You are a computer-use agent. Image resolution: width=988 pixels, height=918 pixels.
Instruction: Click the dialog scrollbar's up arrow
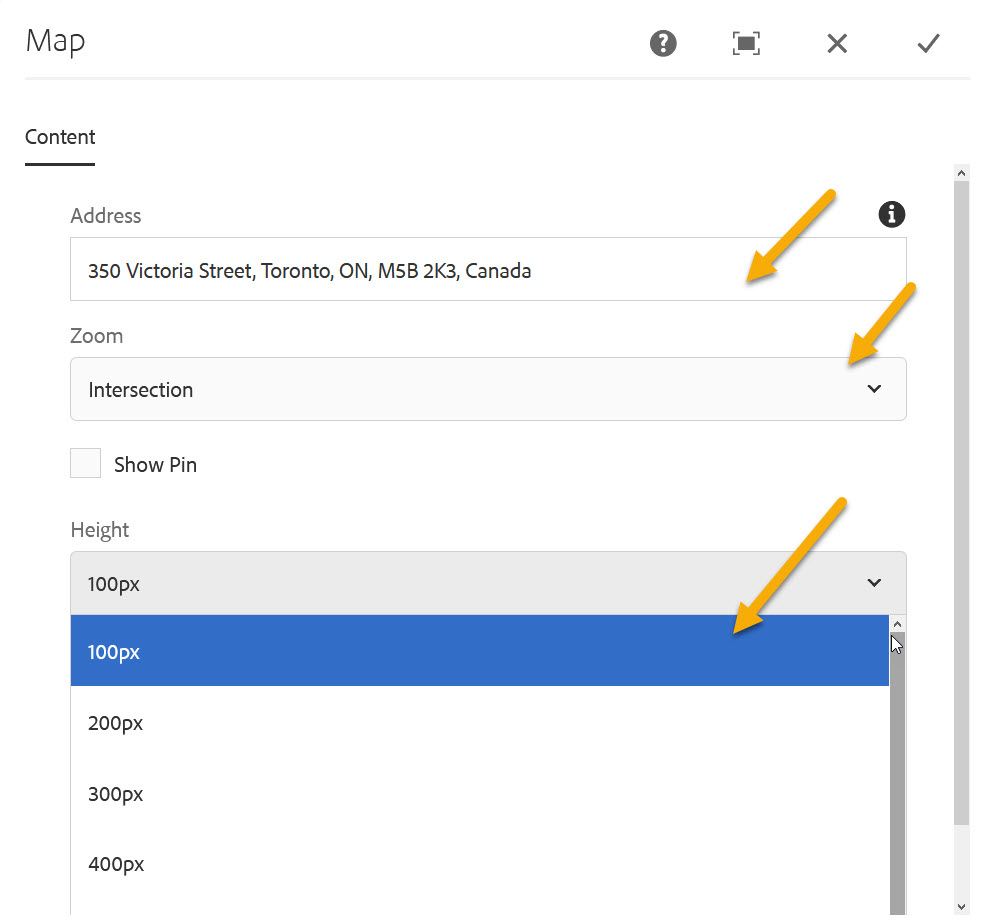click(962, 173)
